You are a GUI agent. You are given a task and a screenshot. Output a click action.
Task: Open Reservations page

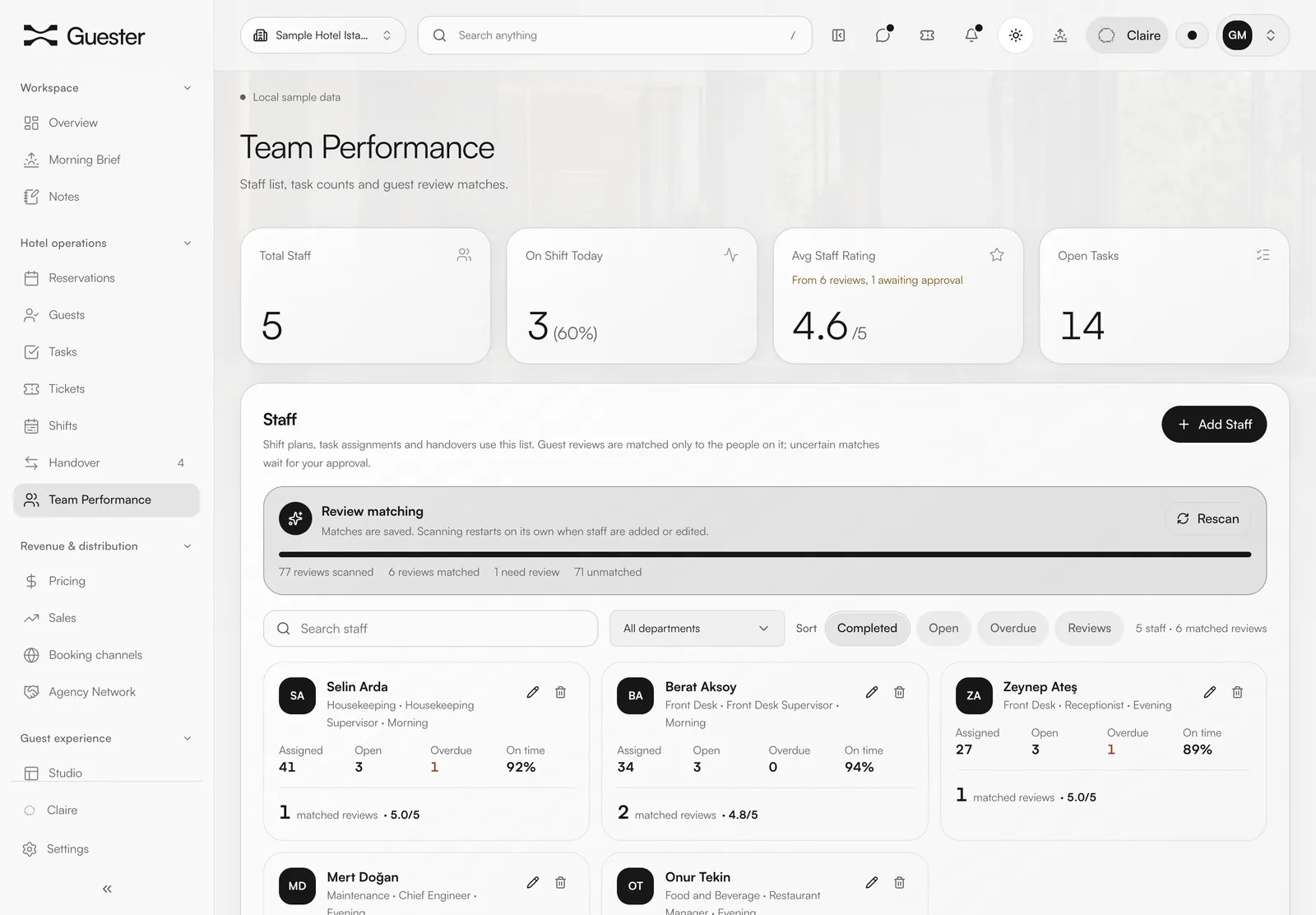107,278
